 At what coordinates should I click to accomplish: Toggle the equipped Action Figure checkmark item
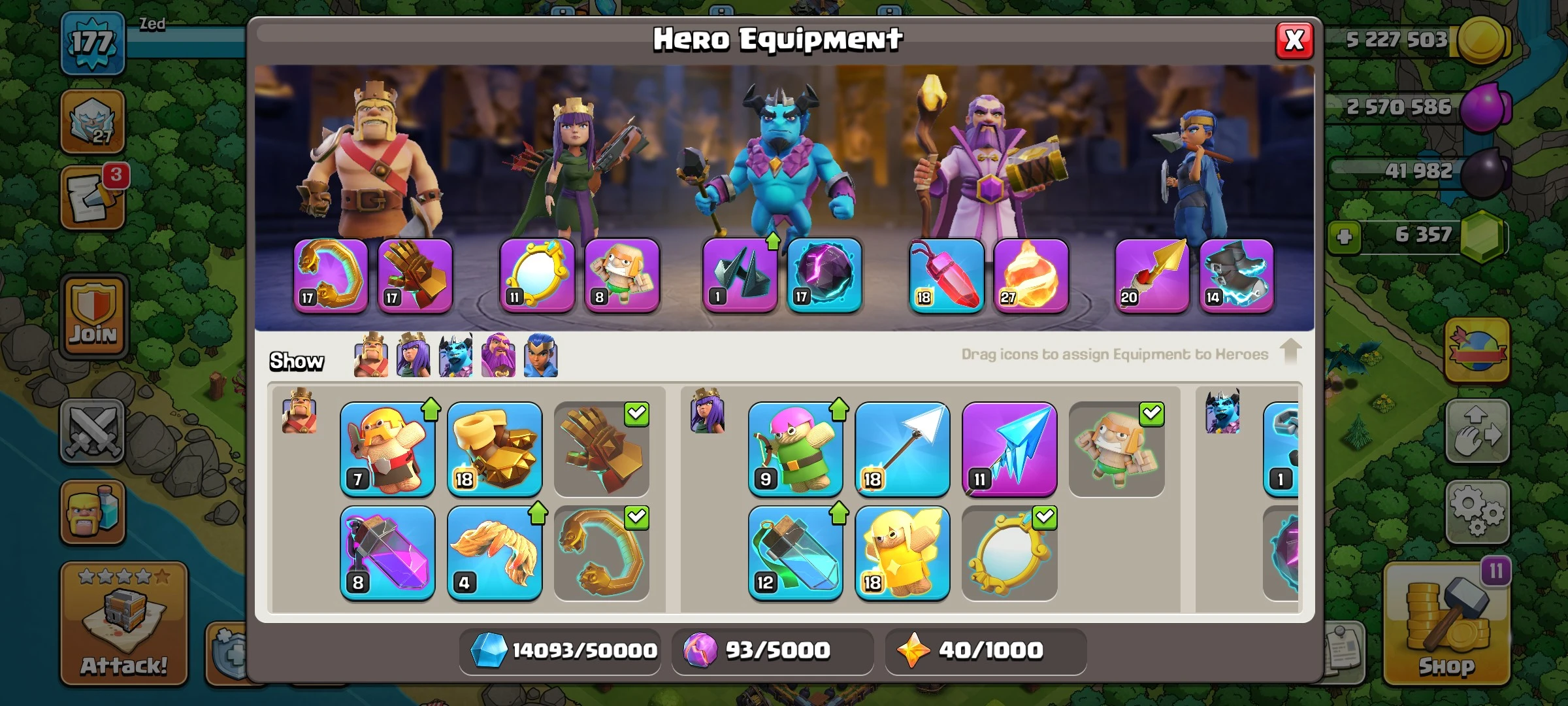(1117, 450)
